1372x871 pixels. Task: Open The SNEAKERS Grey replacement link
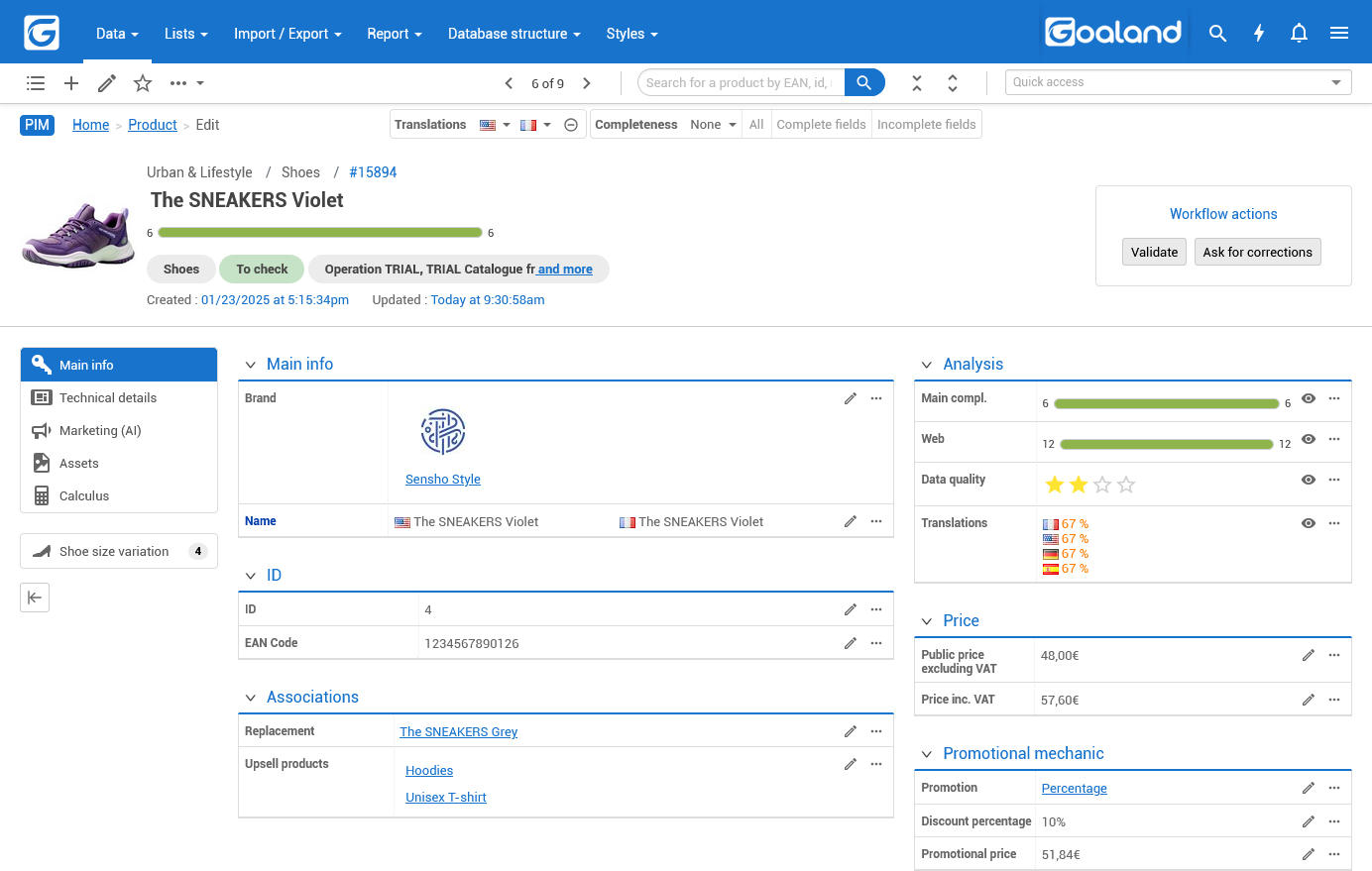[x=458, y=732]
